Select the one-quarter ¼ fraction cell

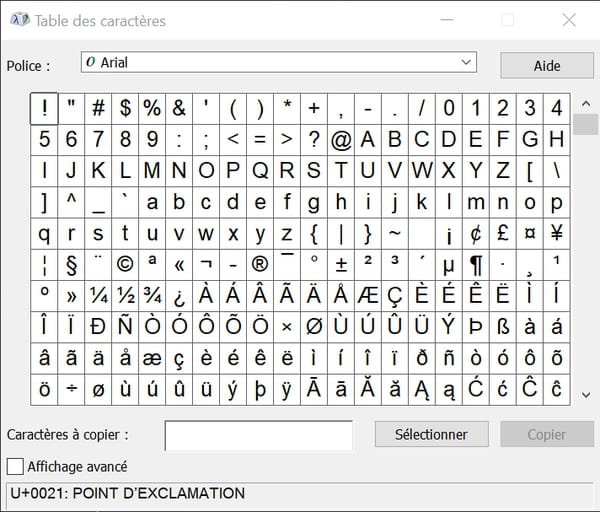[98, 296]
